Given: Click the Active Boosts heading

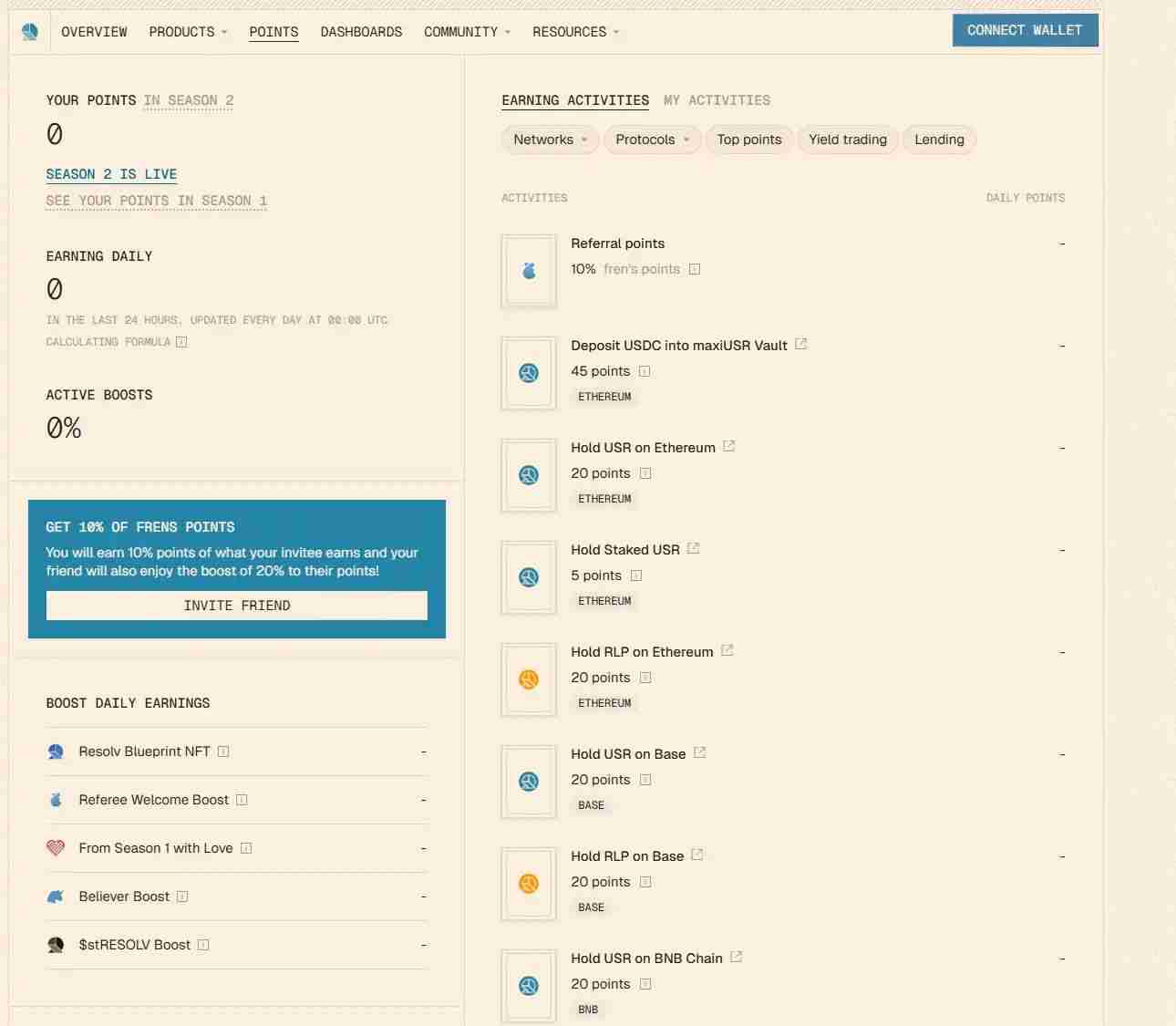Looking at the screenshot, I should (x=99, y=395).
